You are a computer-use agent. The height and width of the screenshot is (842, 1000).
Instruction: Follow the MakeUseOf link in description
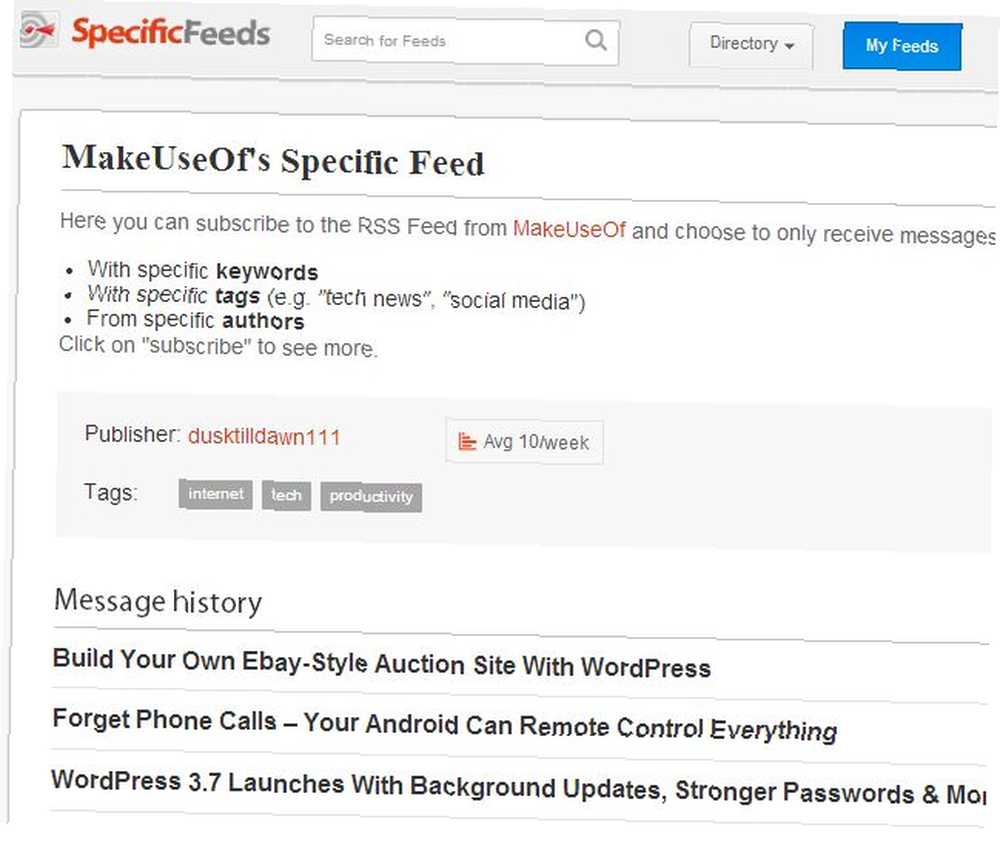point(569,229)
